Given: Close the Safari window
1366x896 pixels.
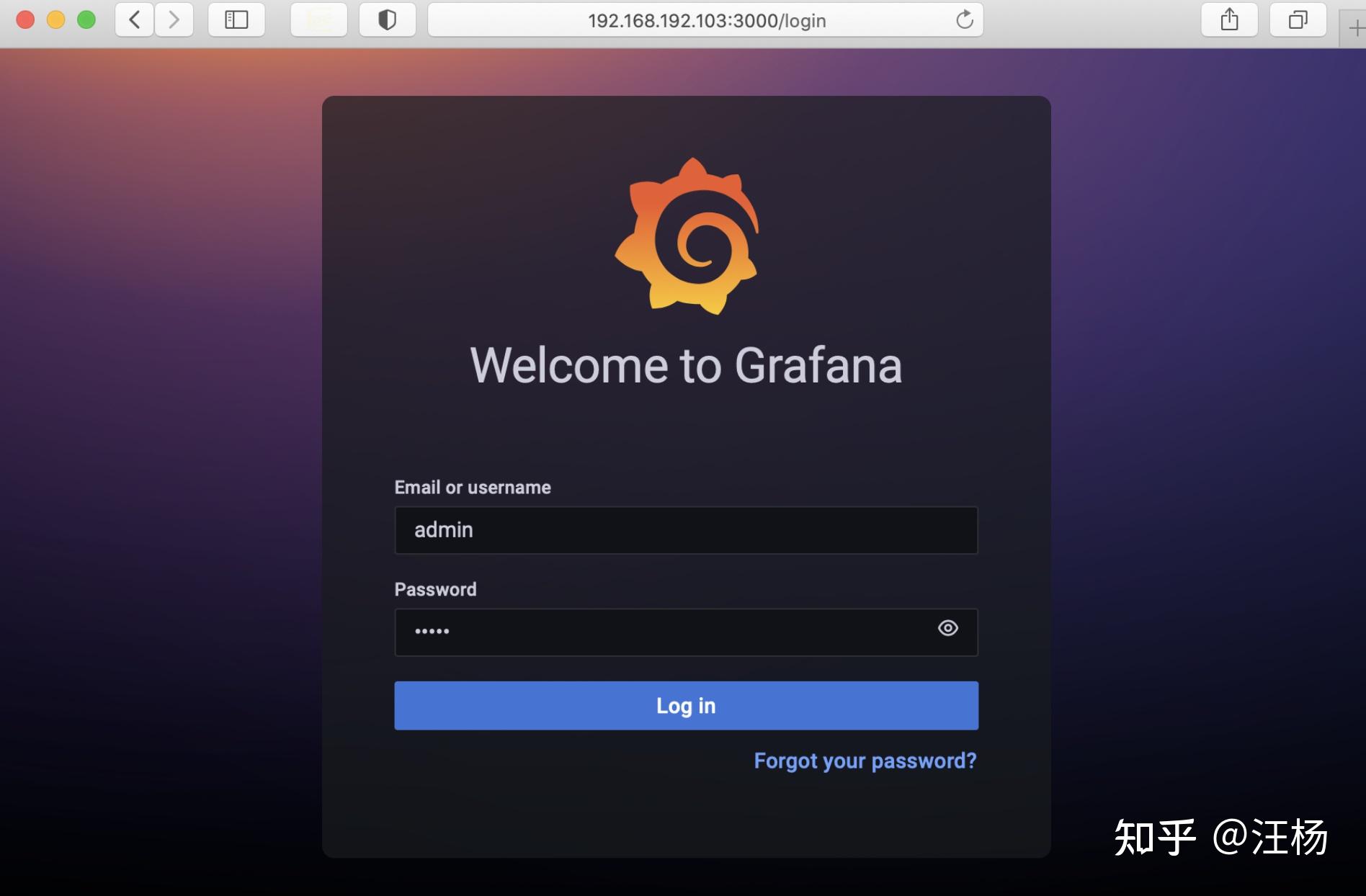Looking at the screenshot, I should click(25, 20).
